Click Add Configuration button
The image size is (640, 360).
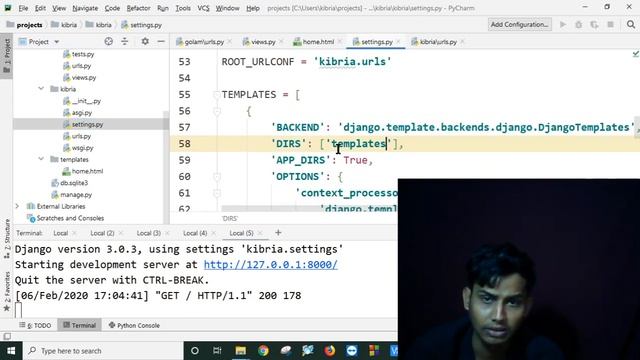pos(519,24)
